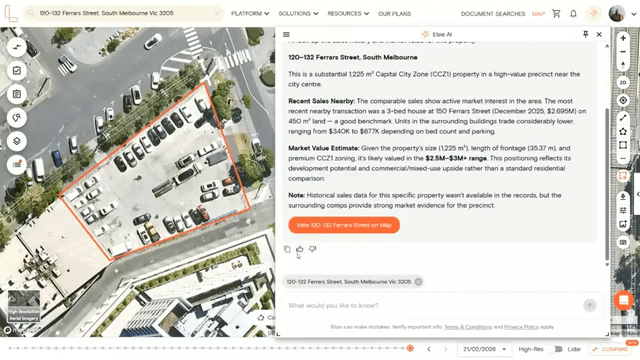Screen dimensions: 640x360
Task: Open the user profile avatar menu
Action: 617,13
